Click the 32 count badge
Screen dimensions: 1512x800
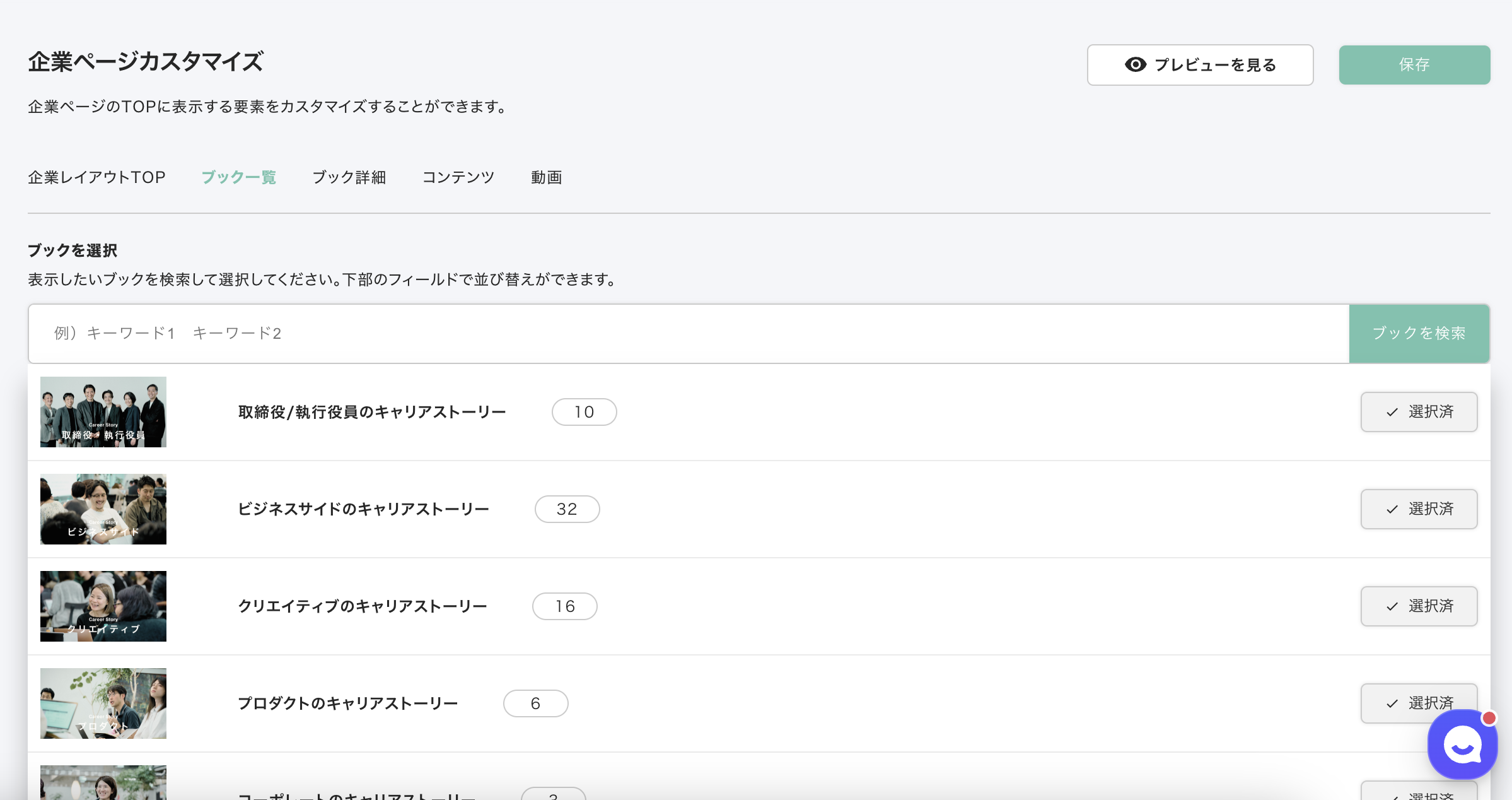click(567, 509)
